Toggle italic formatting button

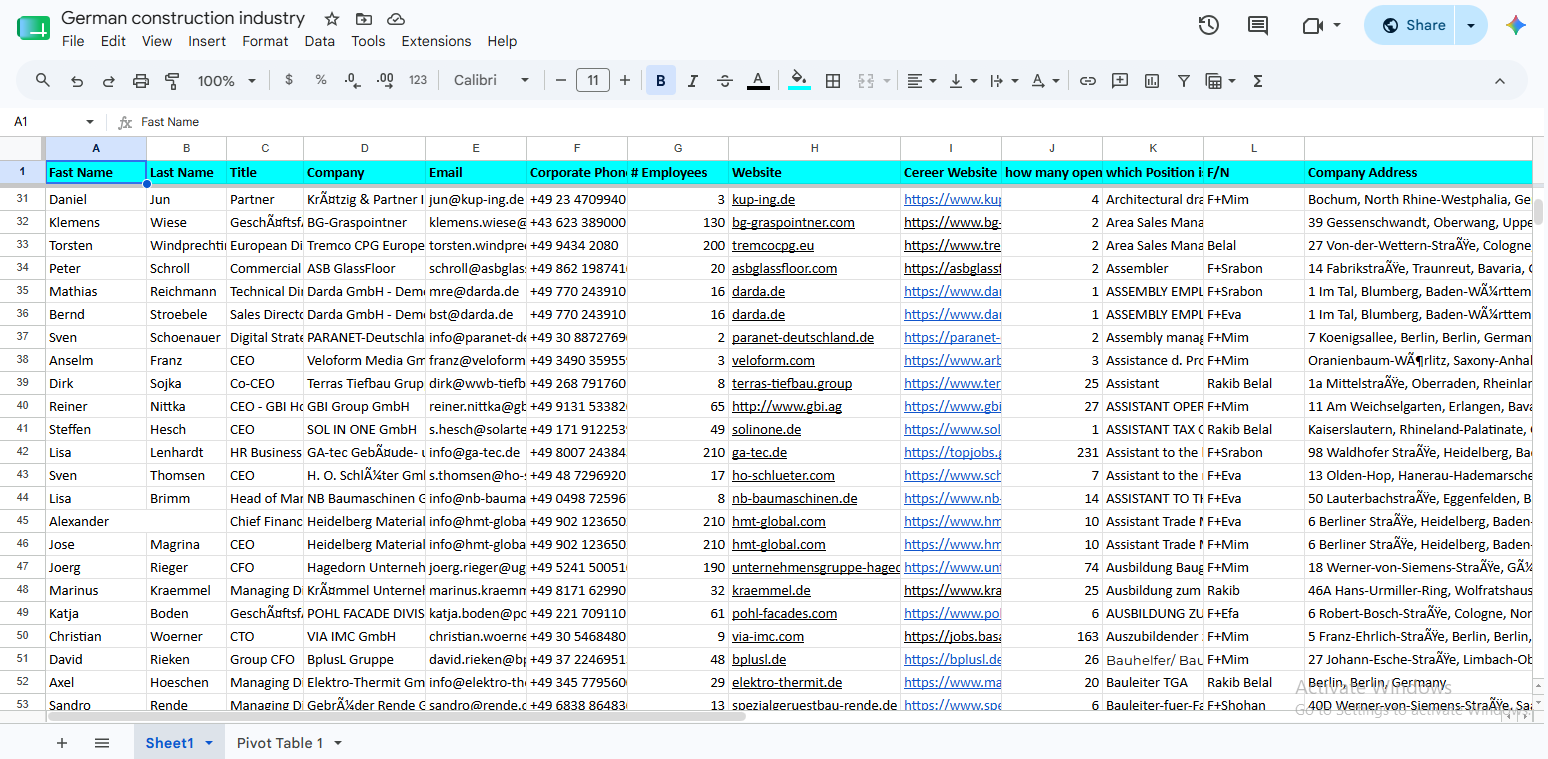point(692,81)
